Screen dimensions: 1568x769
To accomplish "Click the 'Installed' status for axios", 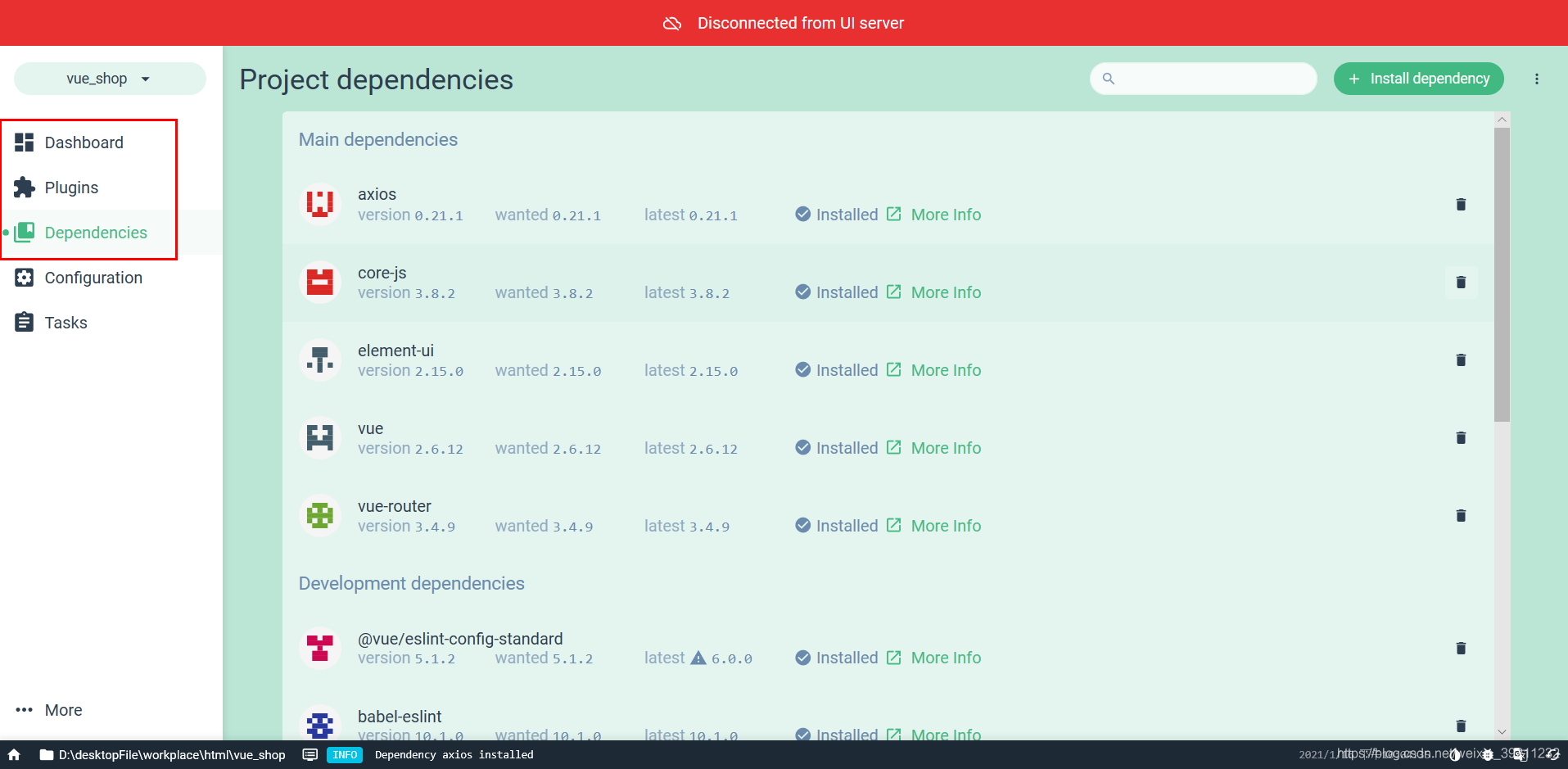I will [837, 215].
